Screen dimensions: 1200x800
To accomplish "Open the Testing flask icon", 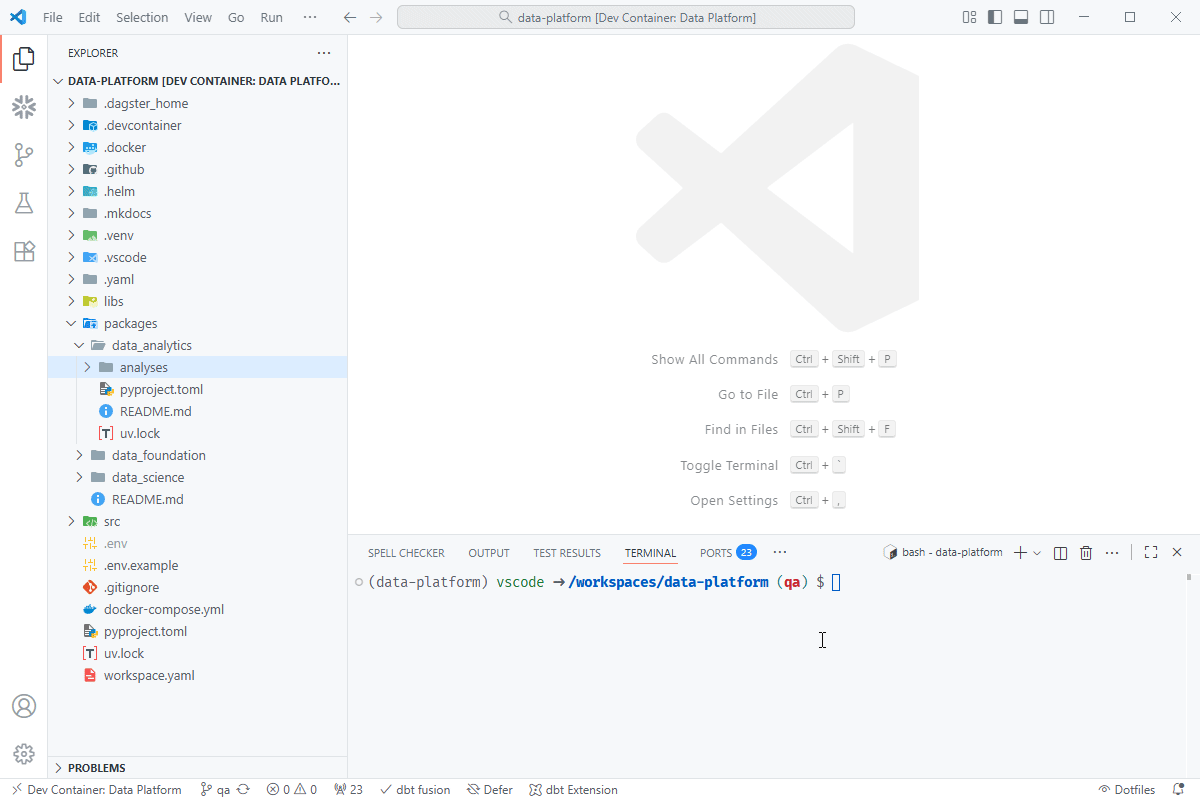I will click(x=24, y=203).
